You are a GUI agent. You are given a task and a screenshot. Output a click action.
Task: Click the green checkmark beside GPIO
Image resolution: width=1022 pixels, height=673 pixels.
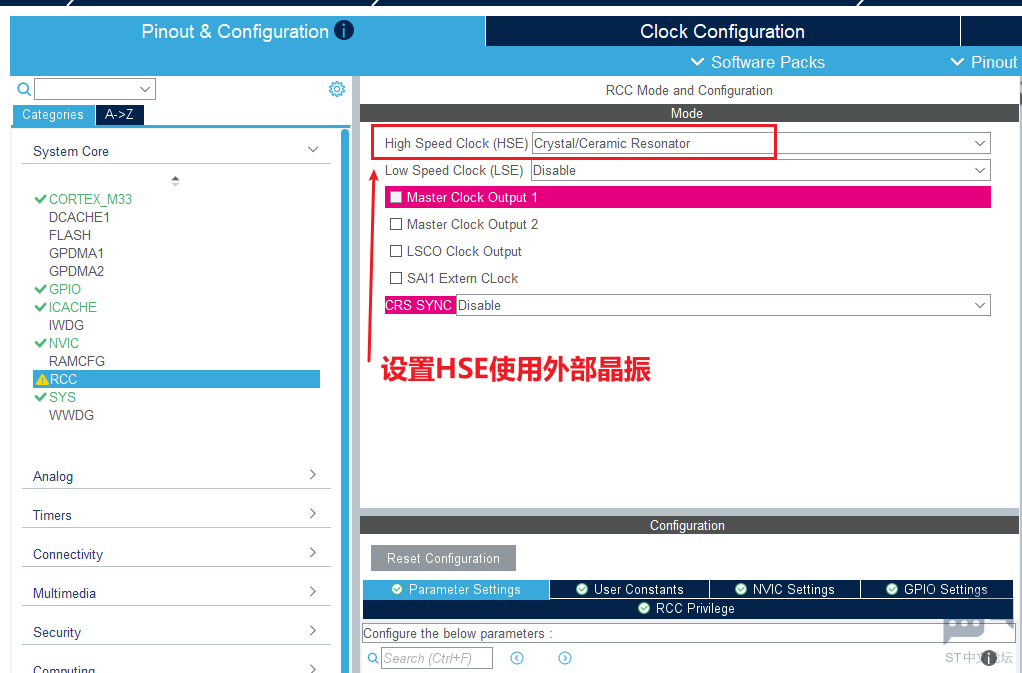[x=40, y=289]
